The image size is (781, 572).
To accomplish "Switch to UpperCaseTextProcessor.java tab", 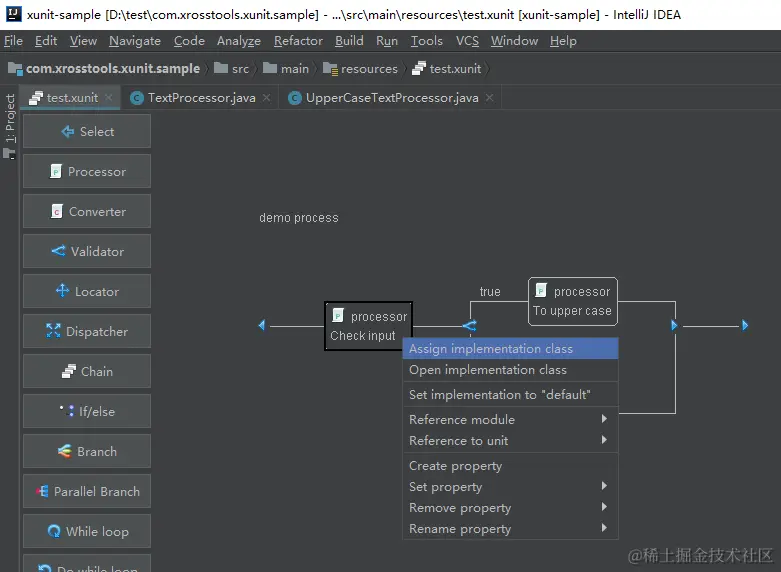I will pos(391,98).
